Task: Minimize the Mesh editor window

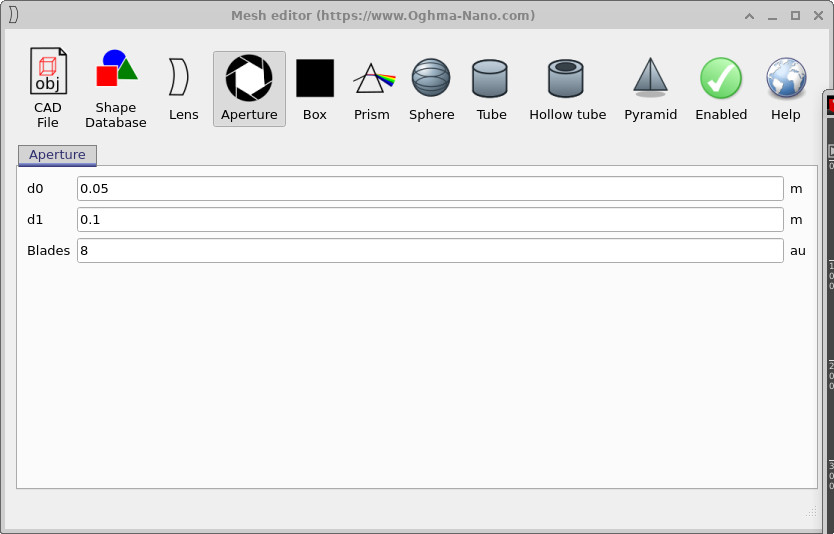Action: click(773, 16)
